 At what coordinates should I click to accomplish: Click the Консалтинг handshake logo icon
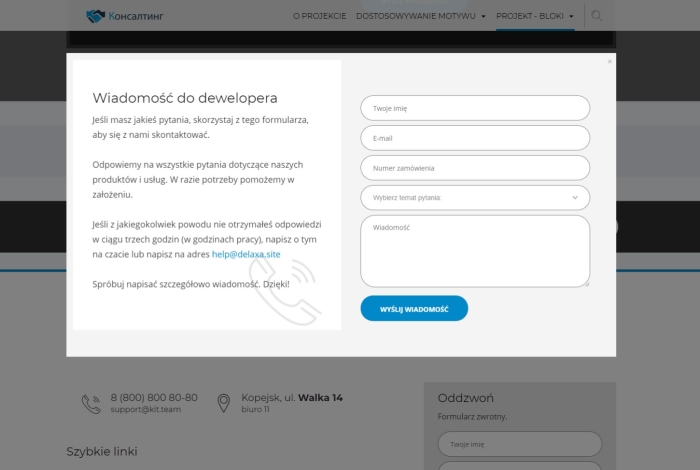(x=95, y=16)
